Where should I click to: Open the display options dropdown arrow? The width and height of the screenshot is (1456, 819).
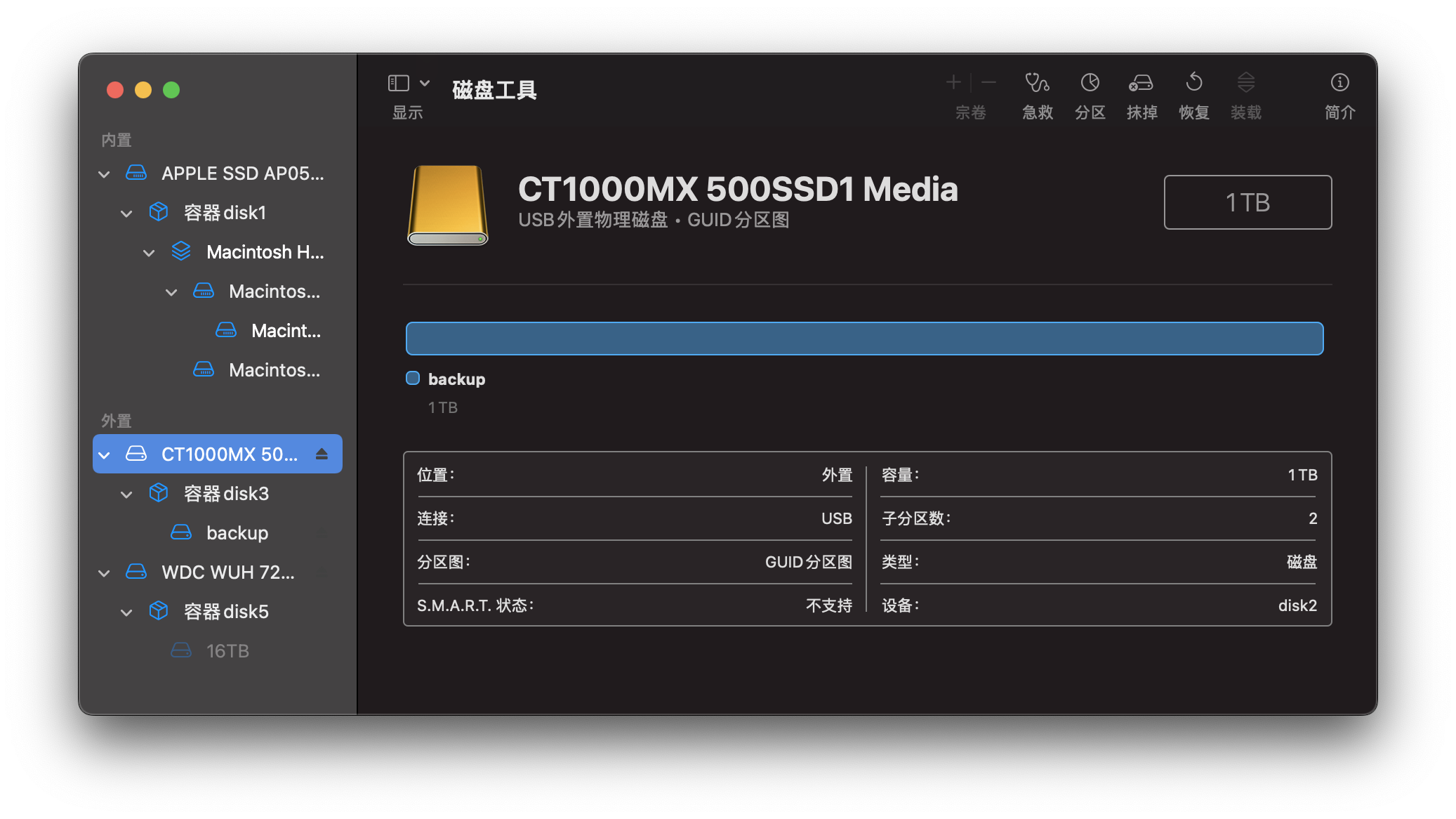[x=425, y=83]
